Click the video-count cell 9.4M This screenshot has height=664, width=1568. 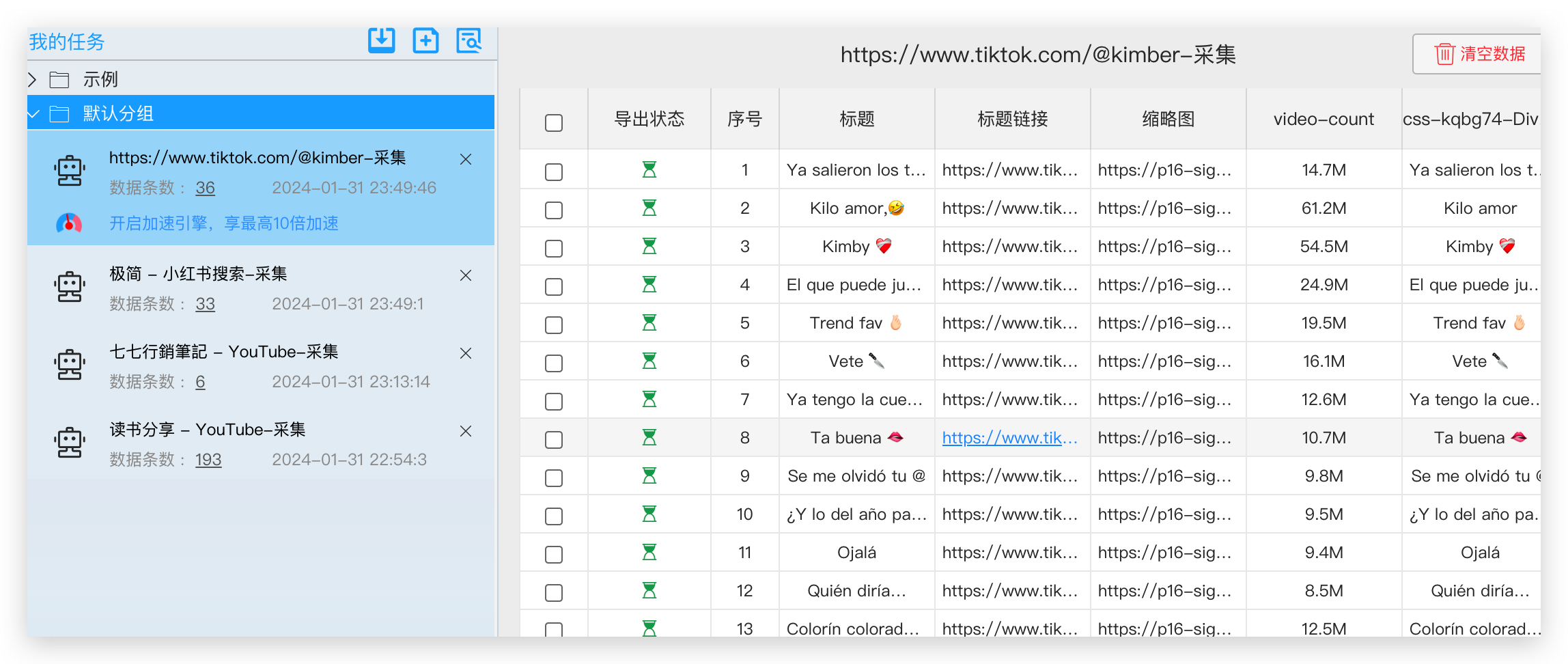1324,553
